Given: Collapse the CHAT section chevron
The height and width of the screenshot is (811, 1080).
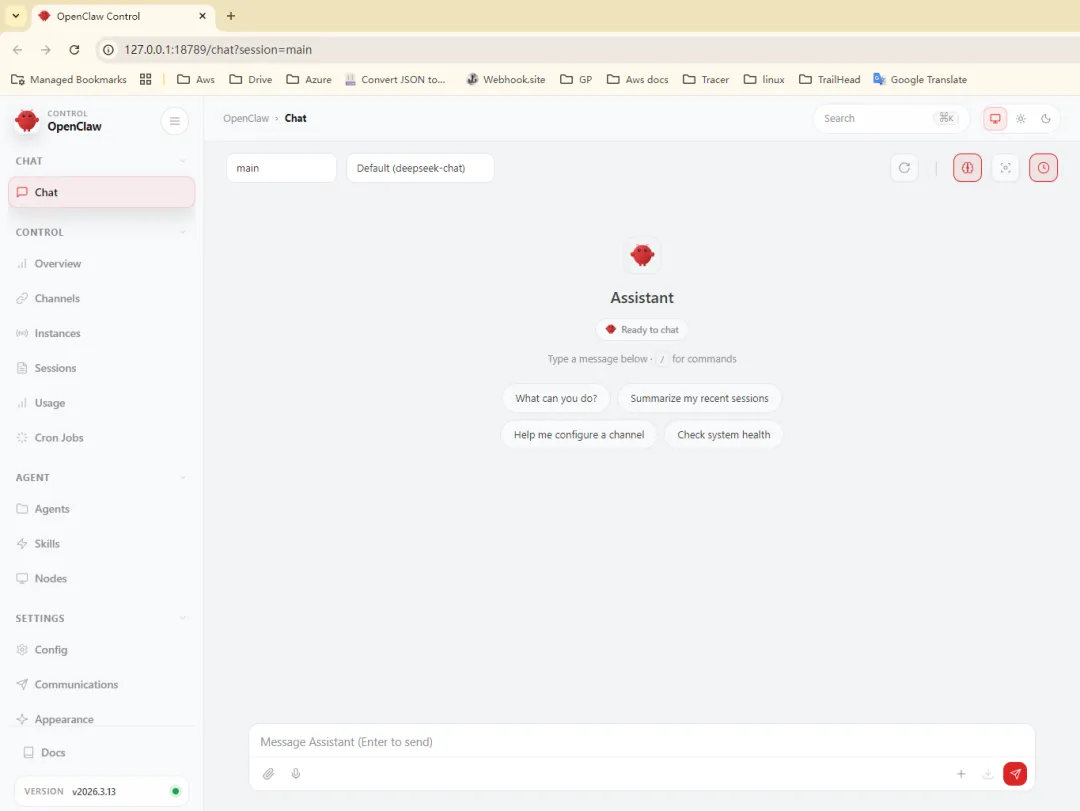Looking at the screenshot, I should tap(183, 161).
